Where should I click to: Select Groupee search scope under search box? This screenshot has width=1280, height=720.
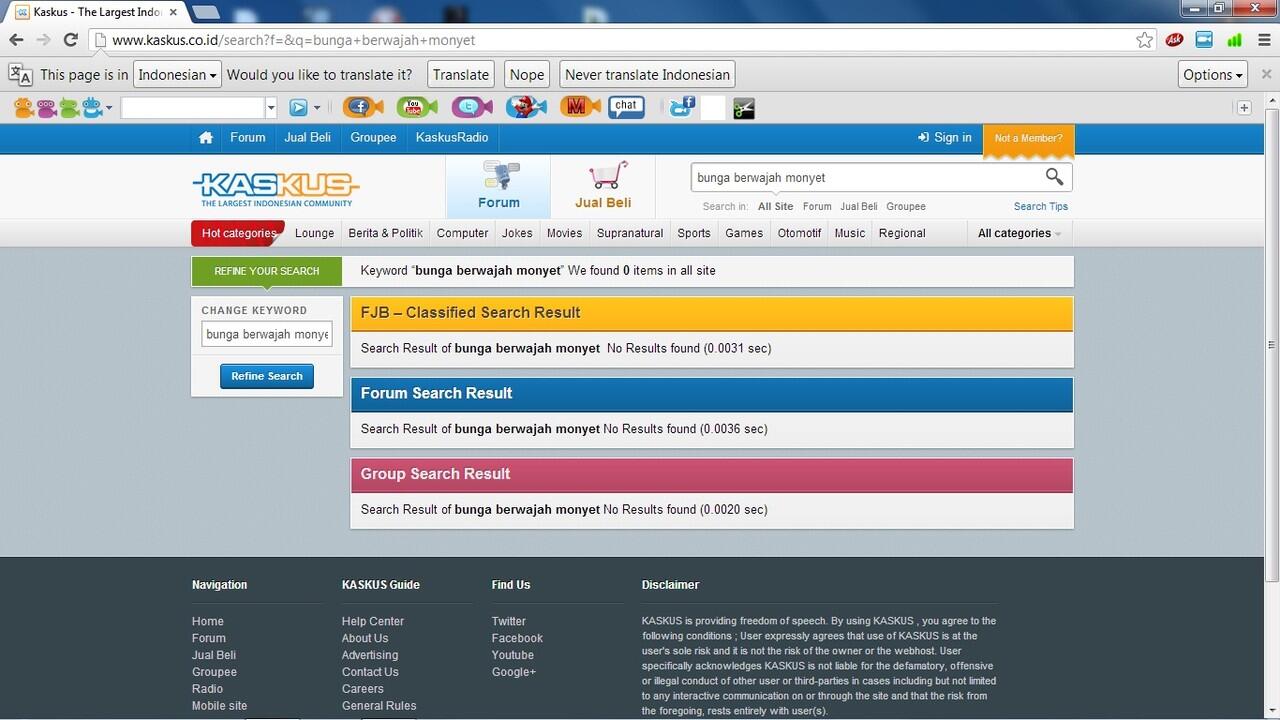pos(906,206)
